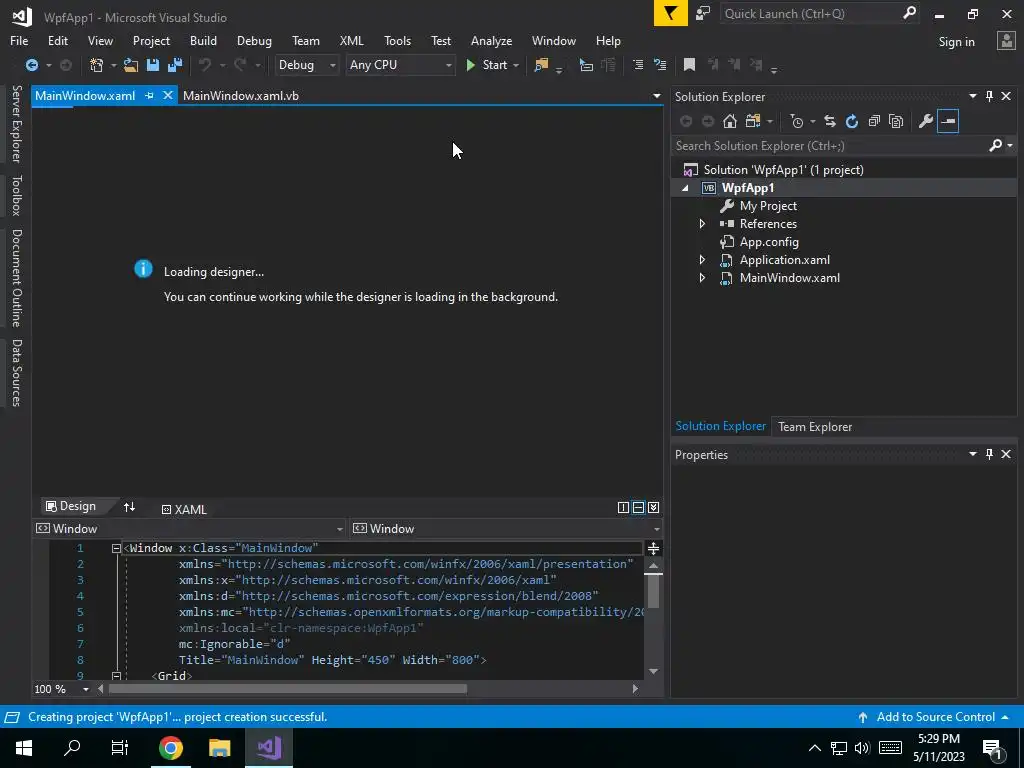
Task: Select the Design view tab
Action: pyautogui.click(x=71, y=506)
